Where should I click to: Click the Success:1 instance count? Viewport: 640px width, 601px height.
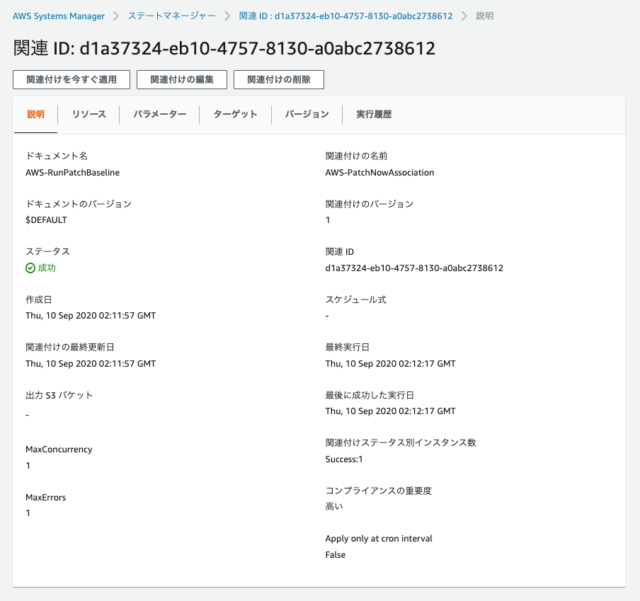[x=344, y=459]
